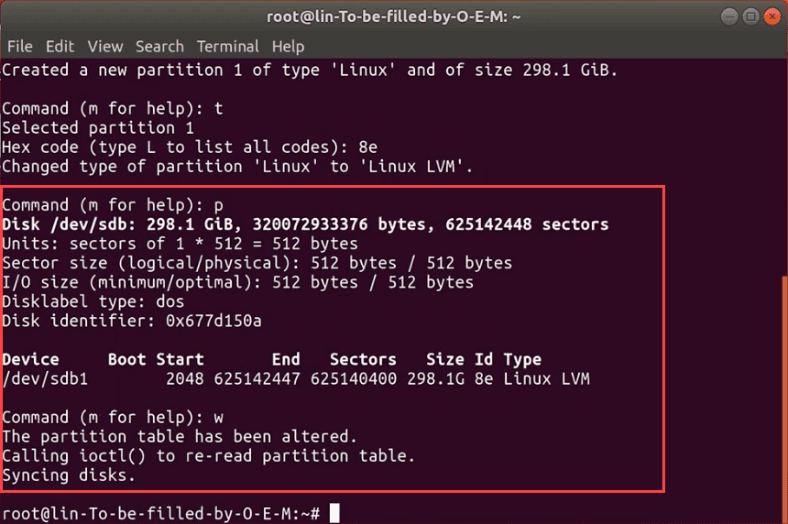Open the View menu

click(x=105, y=46)
